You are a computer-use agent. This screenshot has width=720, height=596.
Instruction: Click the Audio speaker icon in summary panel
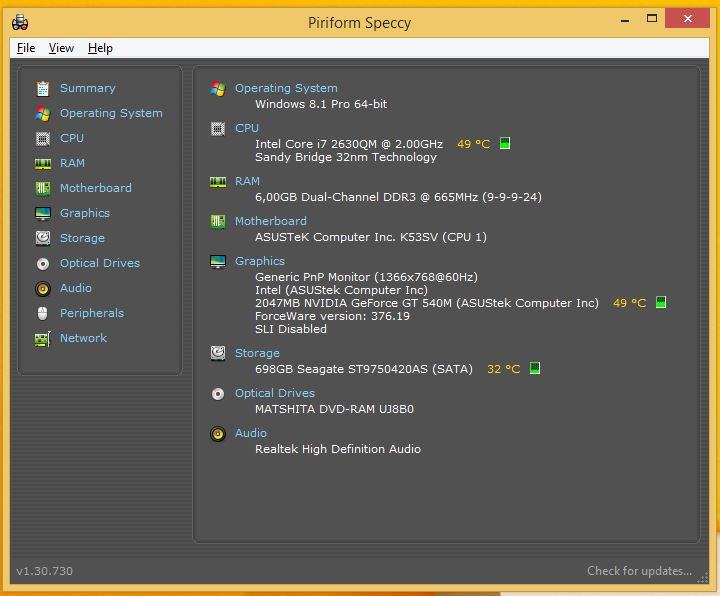point(218,434)
